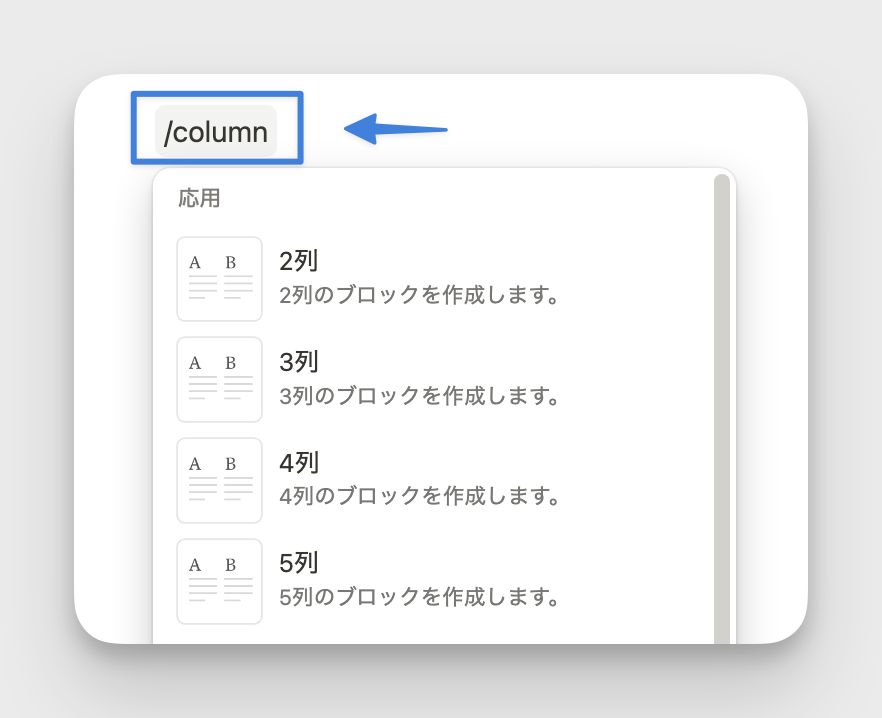The width and height of the screenshot is (882, 718).
Task: Choose the 3列 menu title
Action: pos(299,362)
